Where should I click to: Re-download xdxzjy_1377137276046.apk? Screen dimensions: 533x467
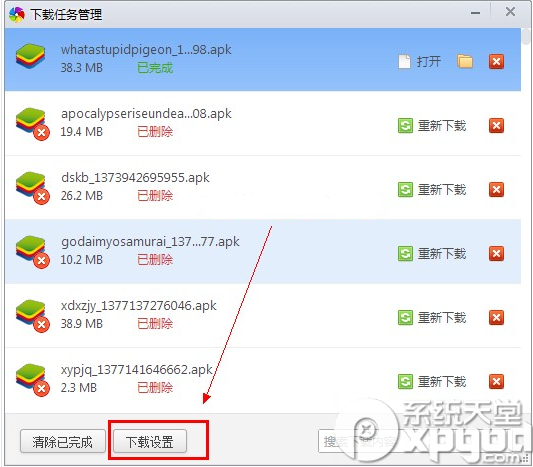click(x=432, y=317)
